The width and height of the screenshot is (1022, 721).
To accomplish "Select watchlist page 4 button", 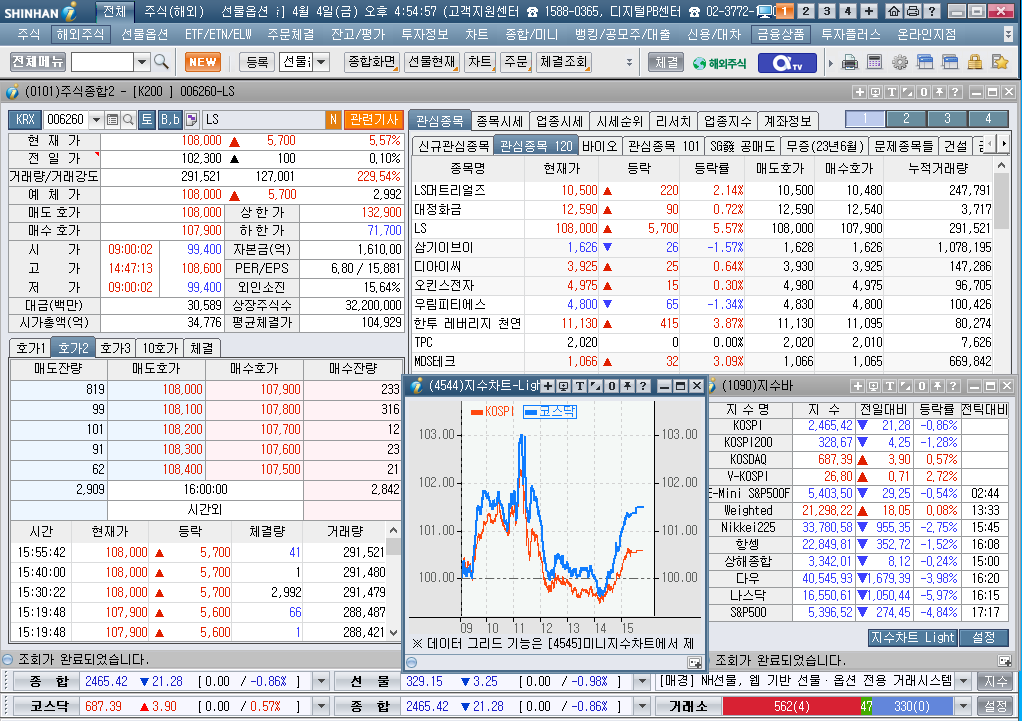I will (x=988, y=119).
